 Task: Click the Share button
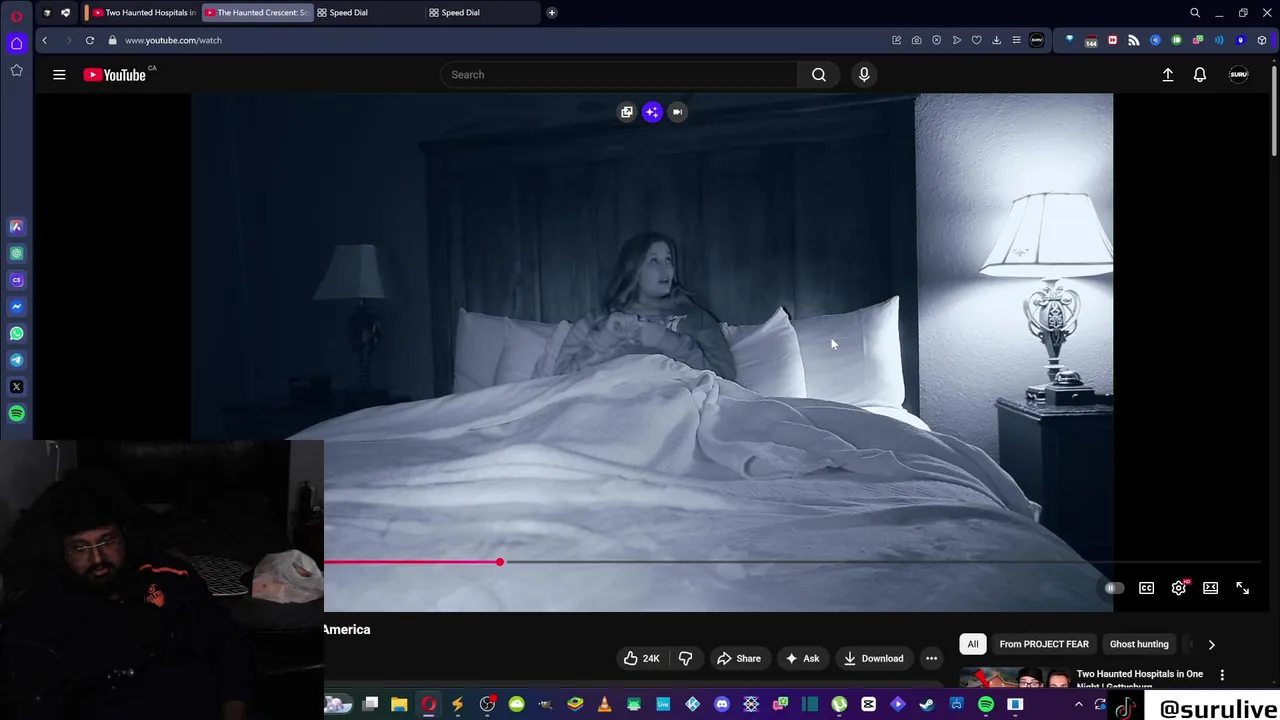click(x=739, y=658)
